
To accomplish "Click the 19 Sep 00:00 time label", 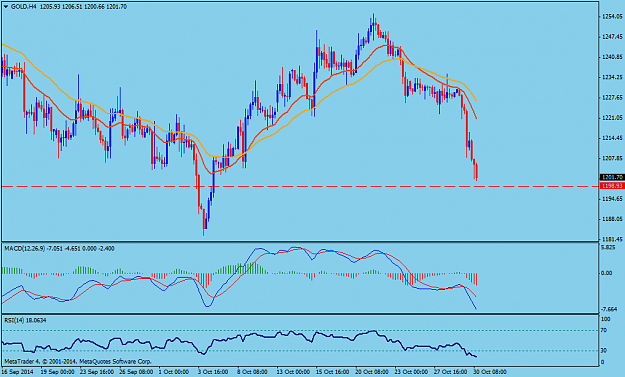I will click(58, 372).
